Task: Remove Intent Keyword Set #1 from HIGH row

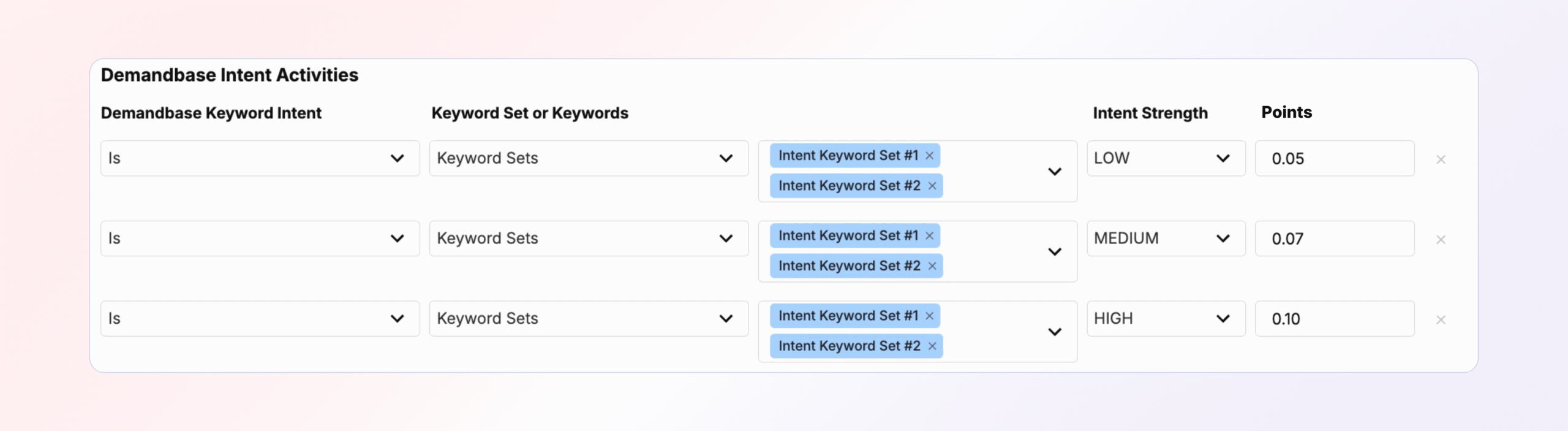Action: pos(929,316)
